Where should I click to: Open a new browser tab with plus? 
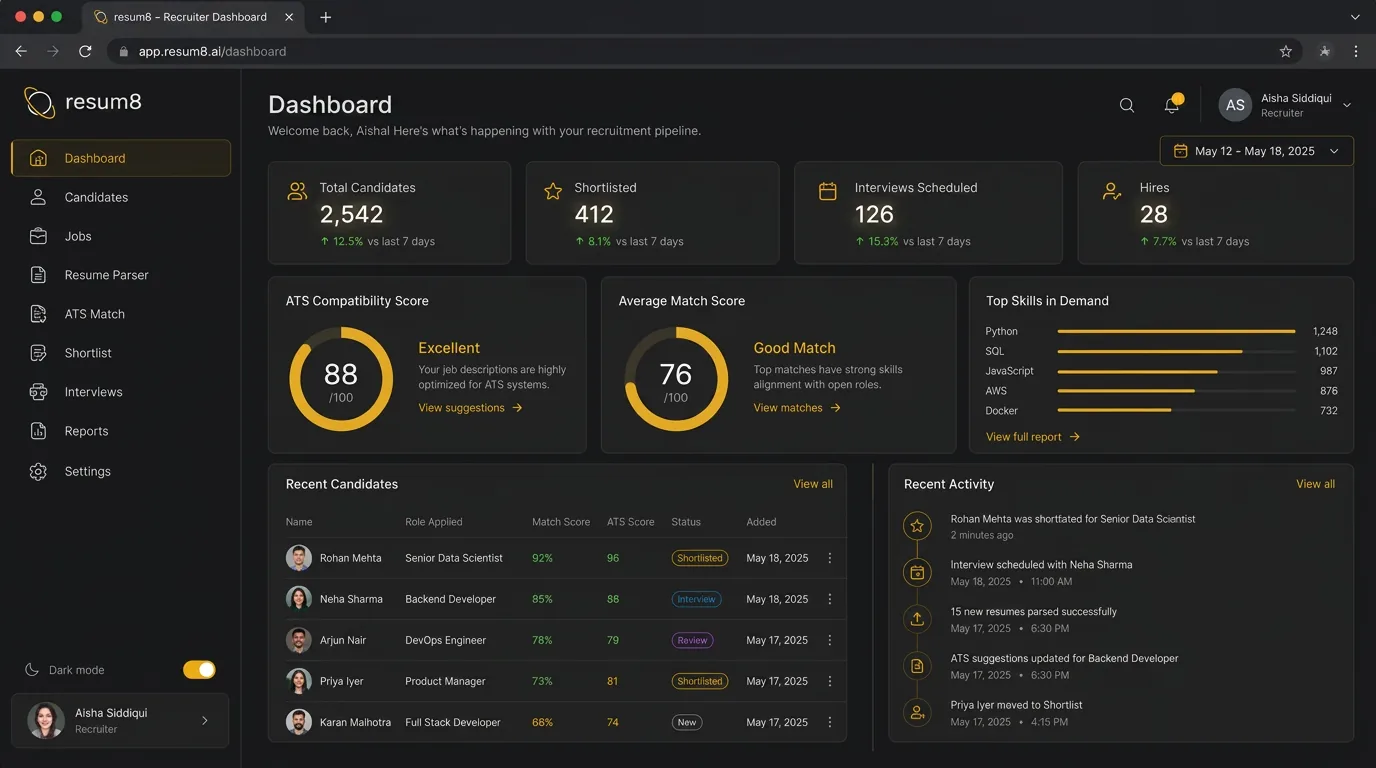click(x=326, y=17)
